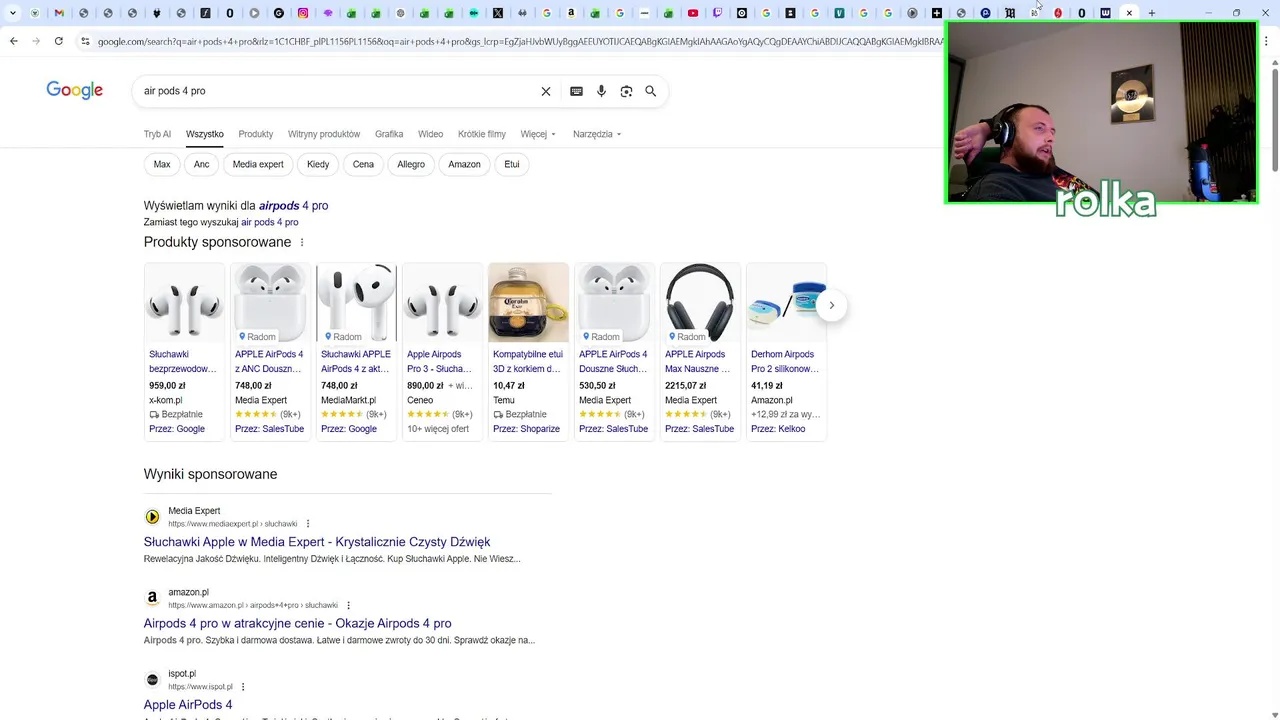Open MediaMarkt Słuchawki APPLE product image
1280x720 pixels.
[x=356, y=303]
